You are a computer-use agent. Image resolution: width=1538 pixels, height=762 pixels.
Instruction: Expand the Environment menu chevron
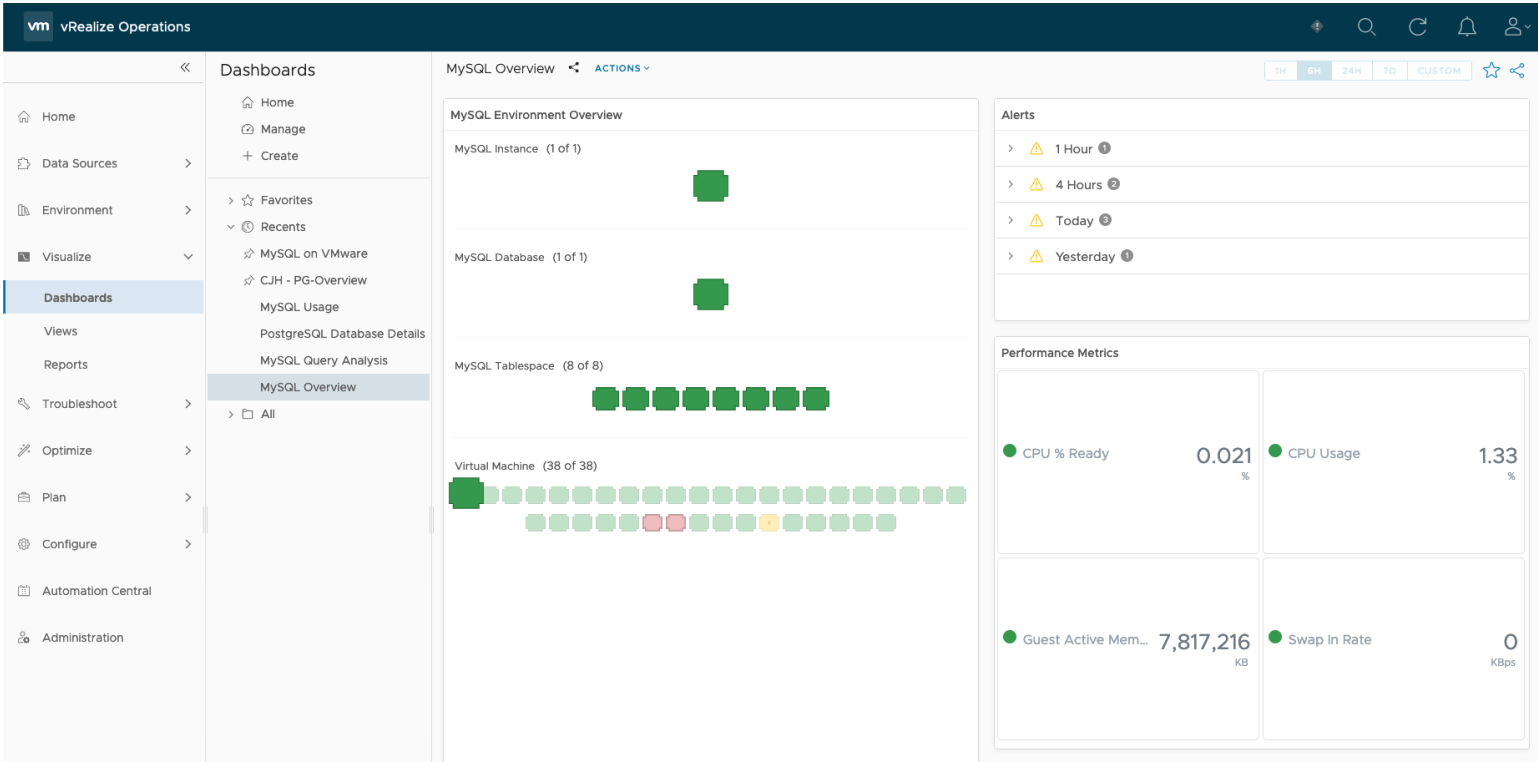tap(187, 210)
